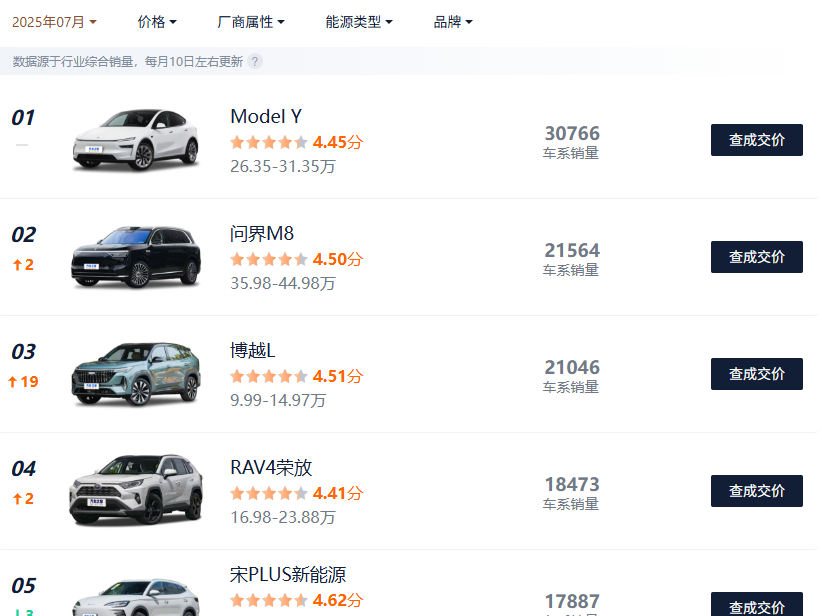Click the Model Y price 26.35-31.35万
Image resolution: width=822 pixels, height=616 pixels.
coord(283,166)
